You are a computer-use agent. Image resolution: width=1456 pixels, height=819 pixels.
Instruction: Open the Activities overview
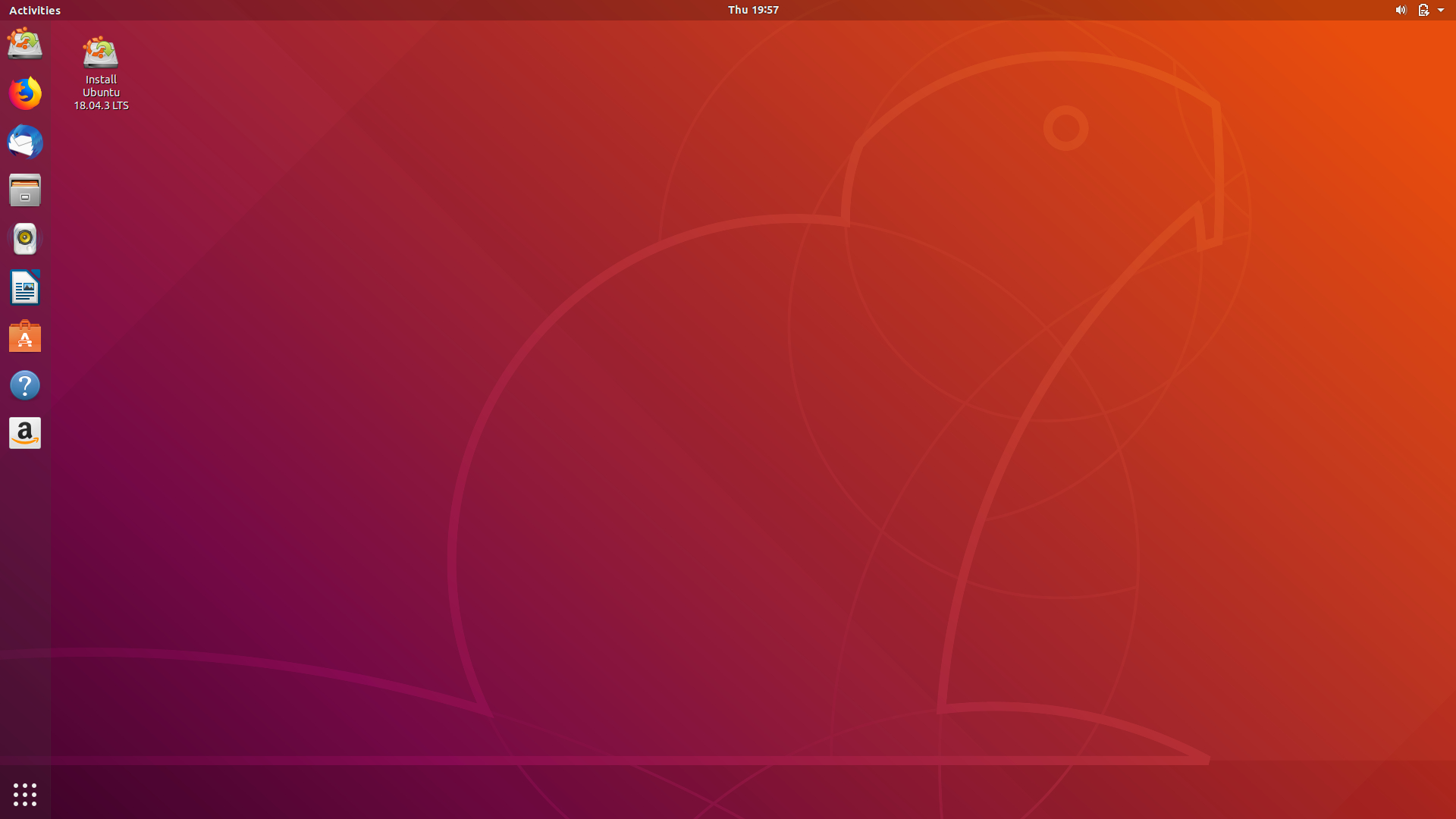(x=35, y=10)
